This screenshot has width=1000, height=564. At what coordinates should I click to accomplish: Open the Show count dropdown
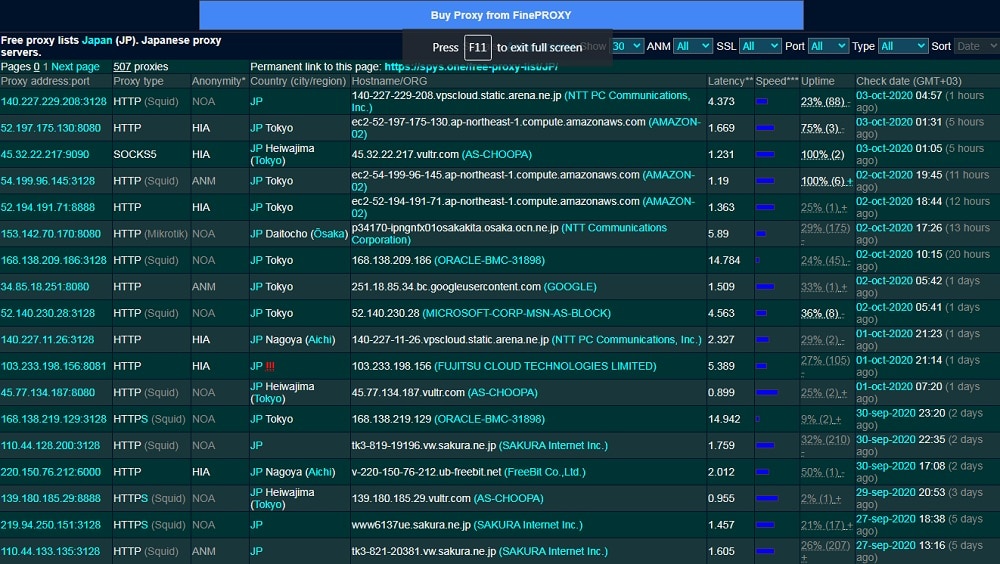click(x=626, y=46)
